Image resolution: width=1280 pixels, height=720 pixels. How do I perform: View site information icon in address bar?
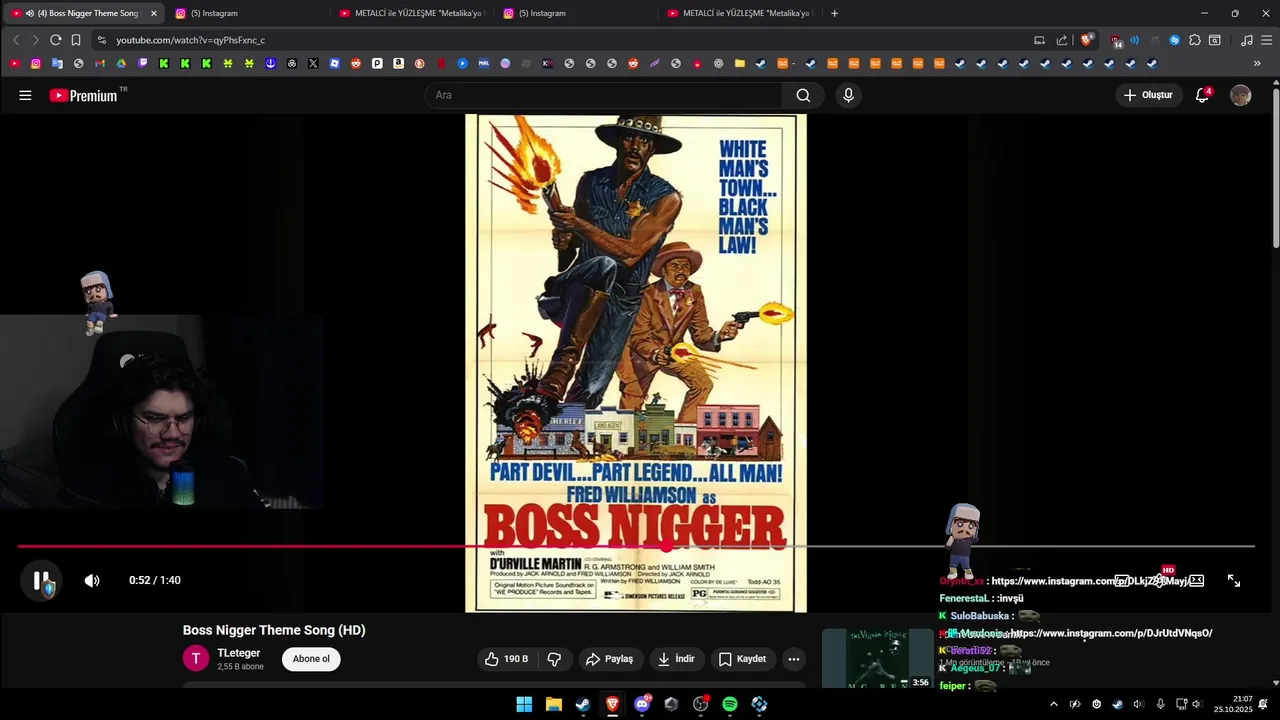[101, 40]
